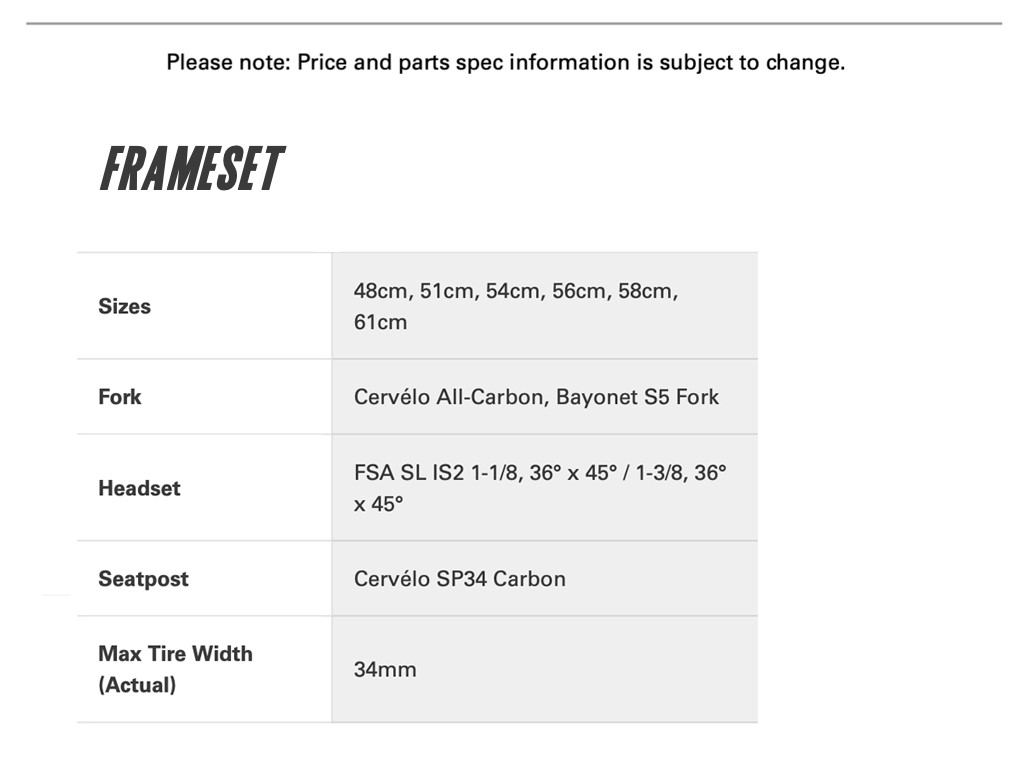Click the FRAMESET section heading

coord(191,169)
